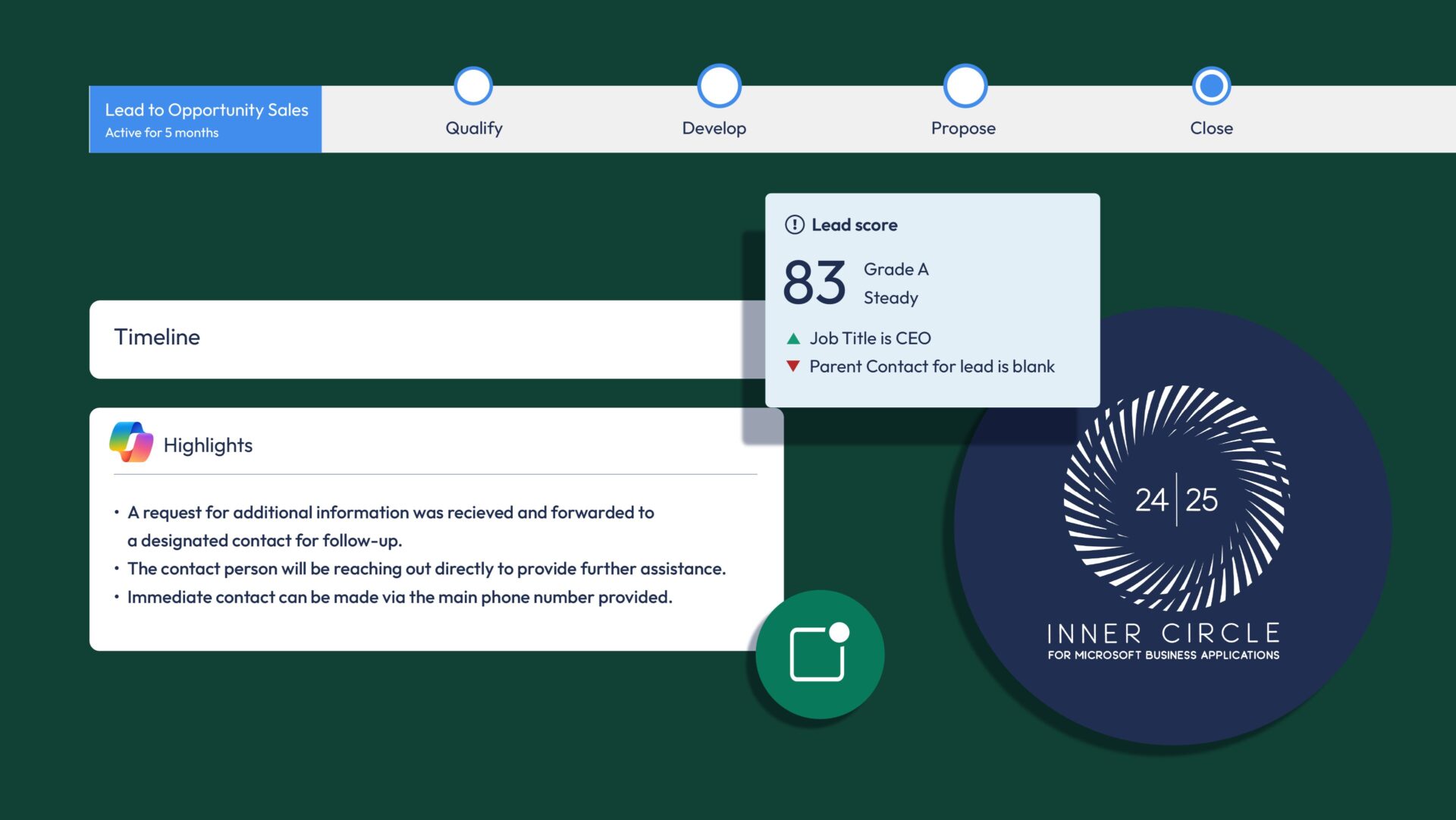
Task: Click the INNER CIRCLE text
Action: pyautogui.click(x=1164, y=633)
